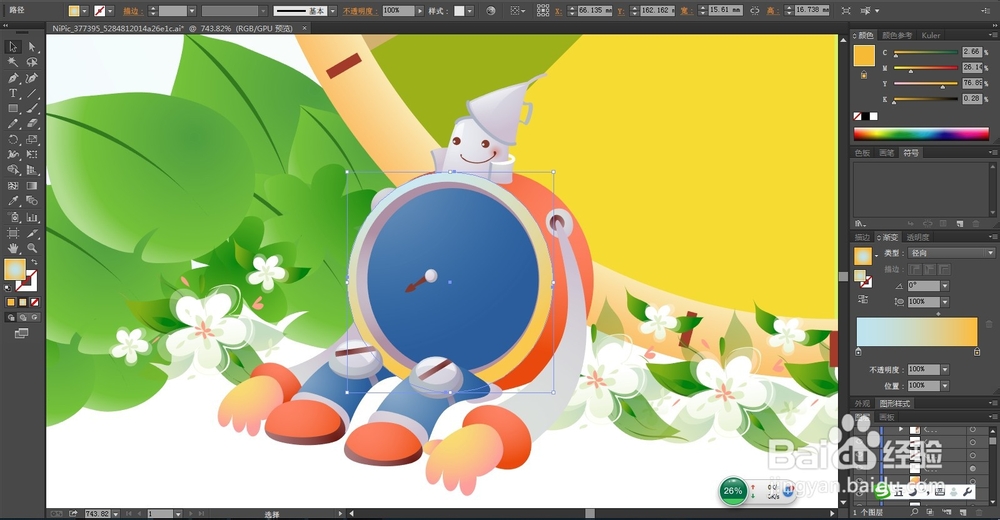Click the change screen mode icon
This screenshot has height=520, width=1000.
pyautogui.click(x=22, y=333)
